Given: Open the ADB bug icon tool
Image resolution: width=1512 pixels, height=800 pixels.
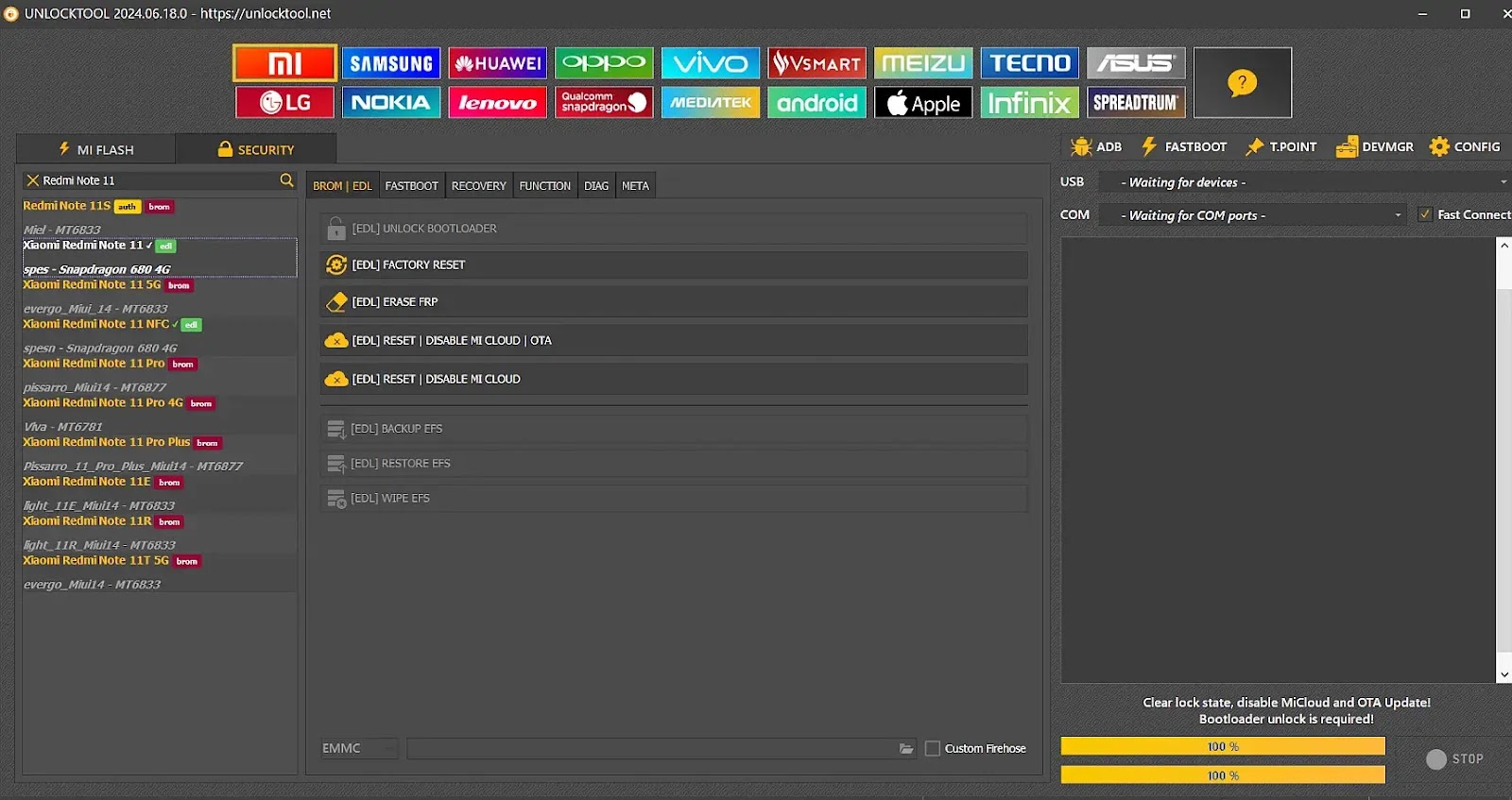Looking at the screenshot, I should coord(1096,146).
